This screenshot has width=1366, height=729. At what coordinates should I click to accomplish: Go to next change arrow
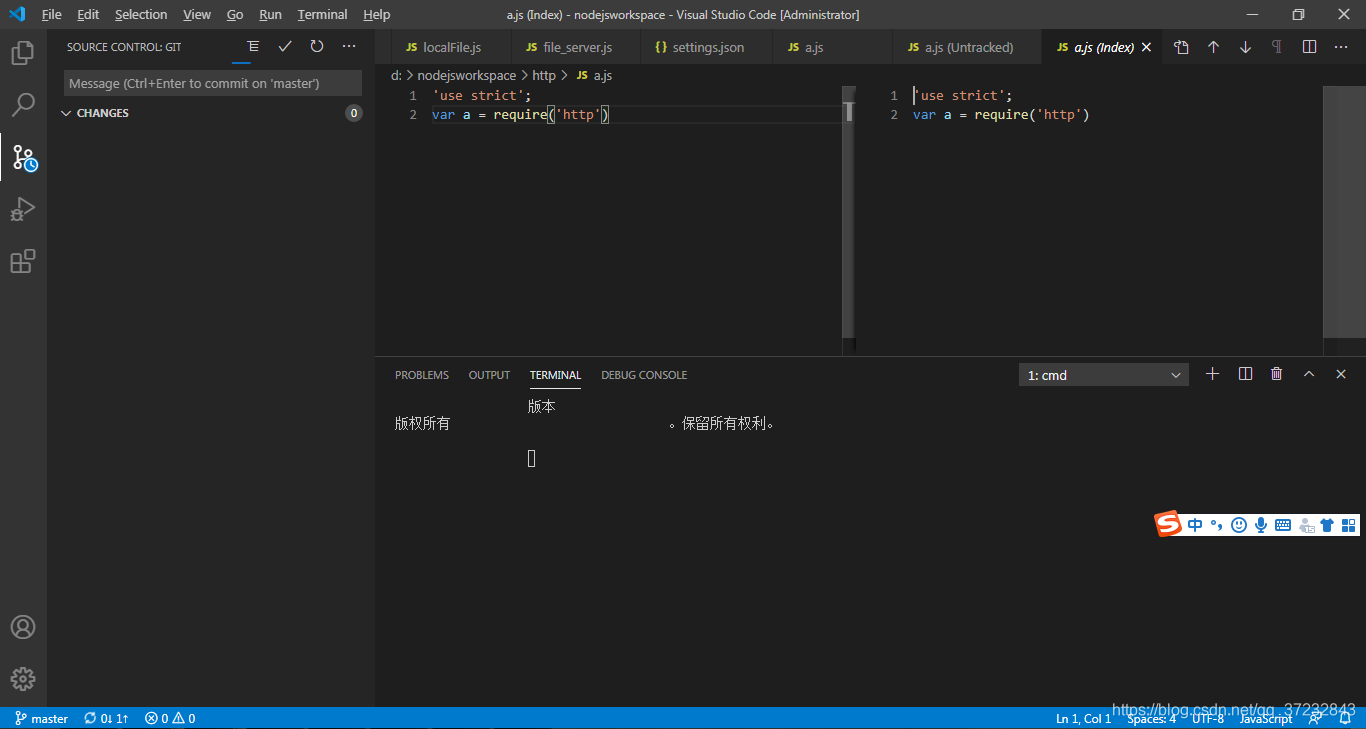(1245, 47)
